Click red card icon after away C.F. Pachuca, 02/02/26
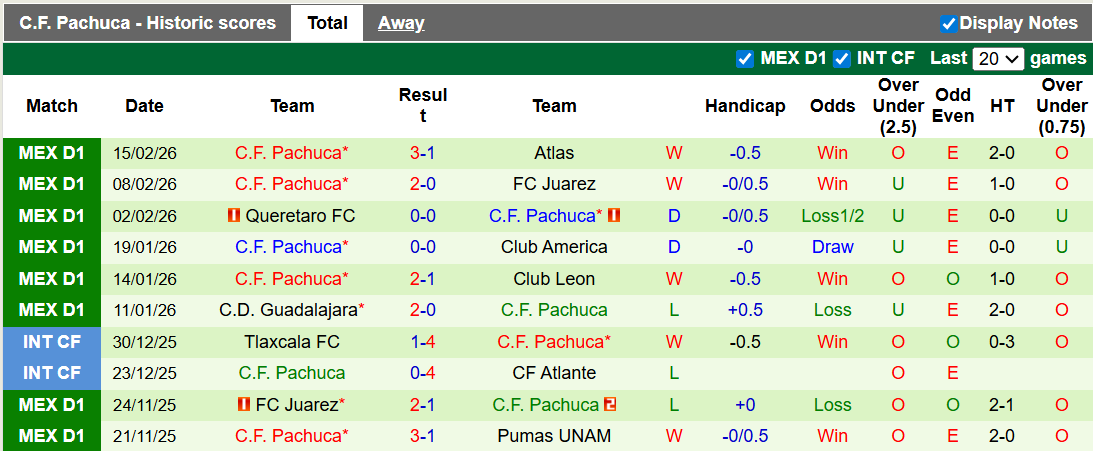 (x=614, y=216)
